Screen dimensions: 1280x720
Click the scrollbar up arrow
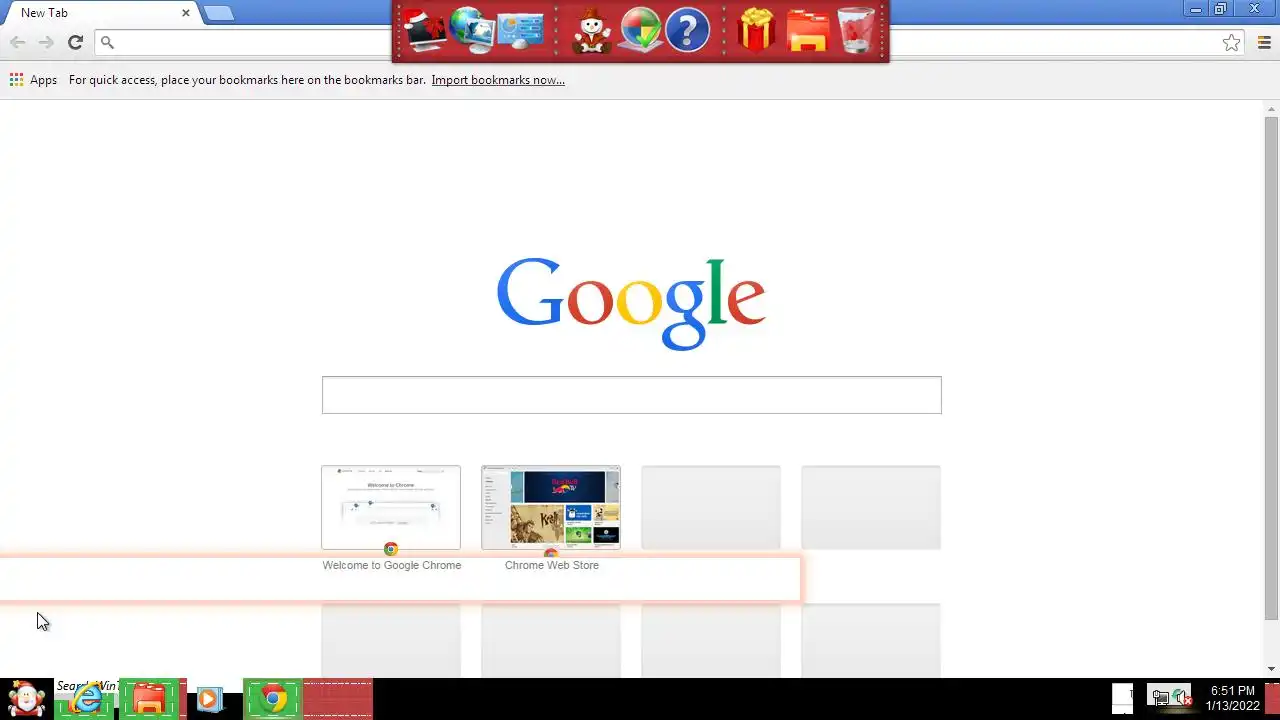(x=1271, y=107)
